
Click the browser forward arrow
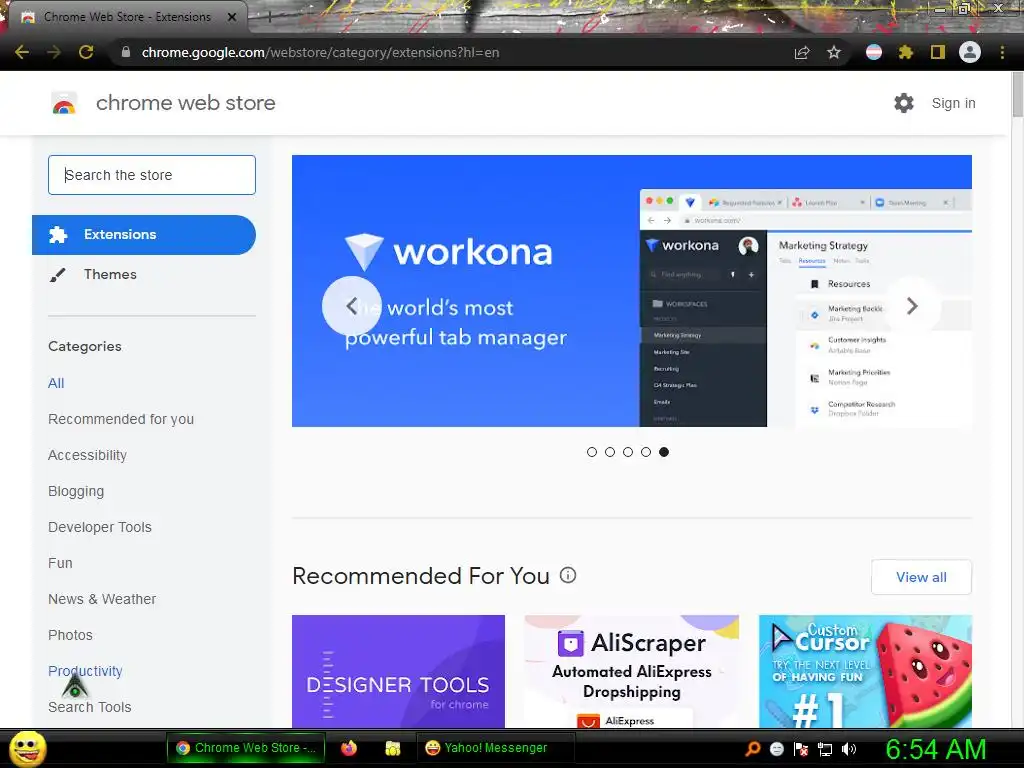click(54, 52)
